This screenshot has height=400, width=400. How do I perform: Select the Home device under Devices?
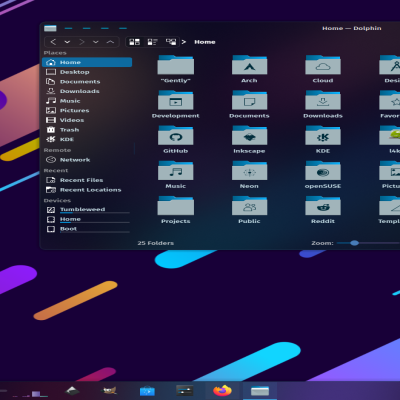87,219
